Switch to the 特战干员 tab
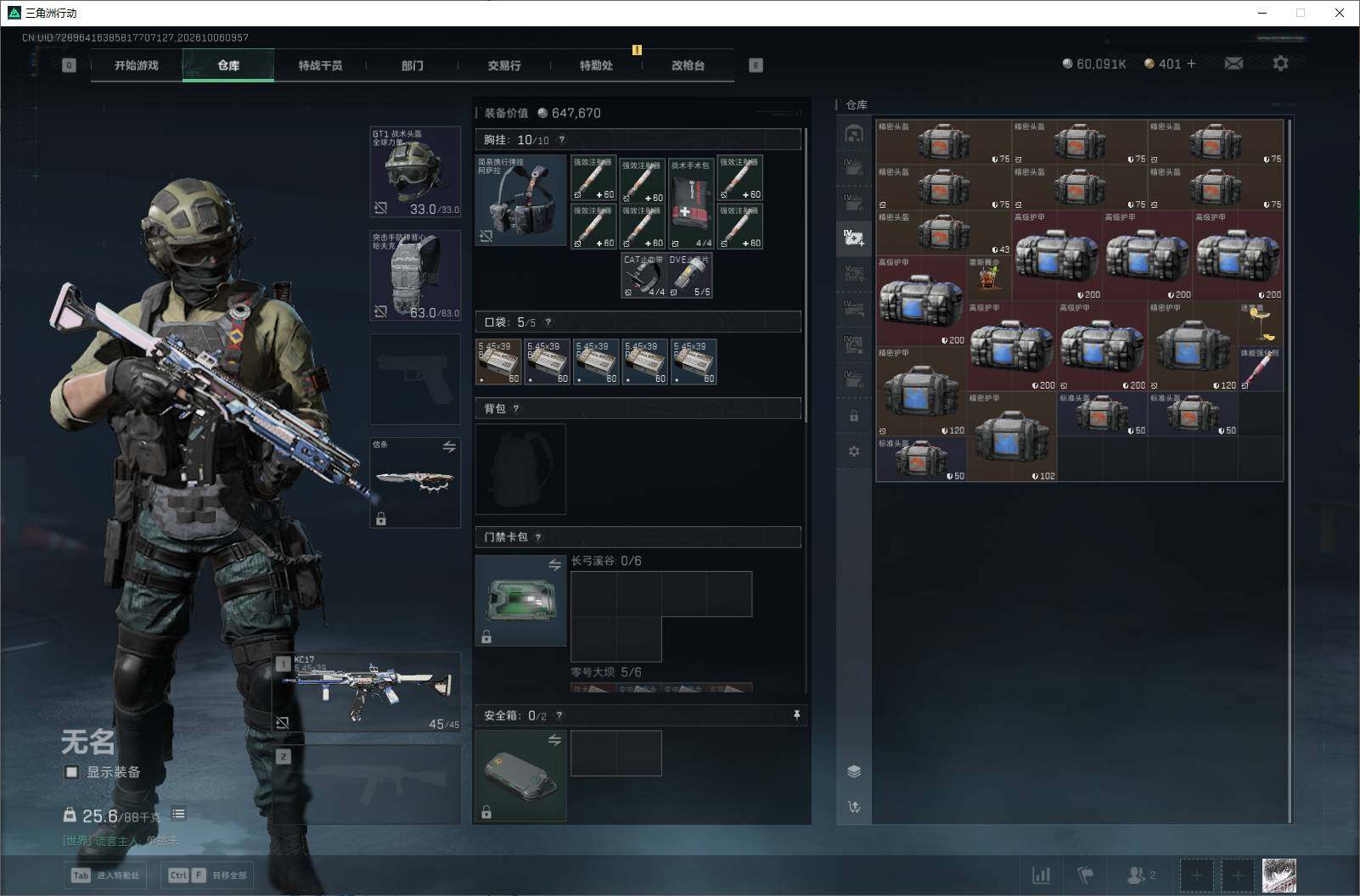This screenshot has width=1360, height=896. coord(320,65)
